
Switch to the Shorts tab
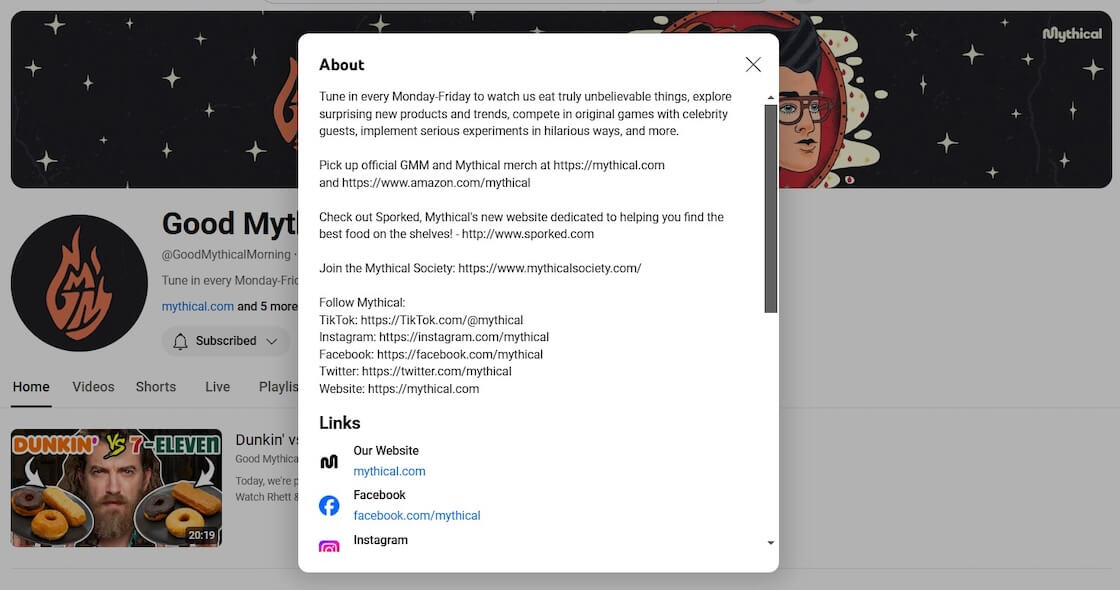pyautogui.click(x=156, y=387)
